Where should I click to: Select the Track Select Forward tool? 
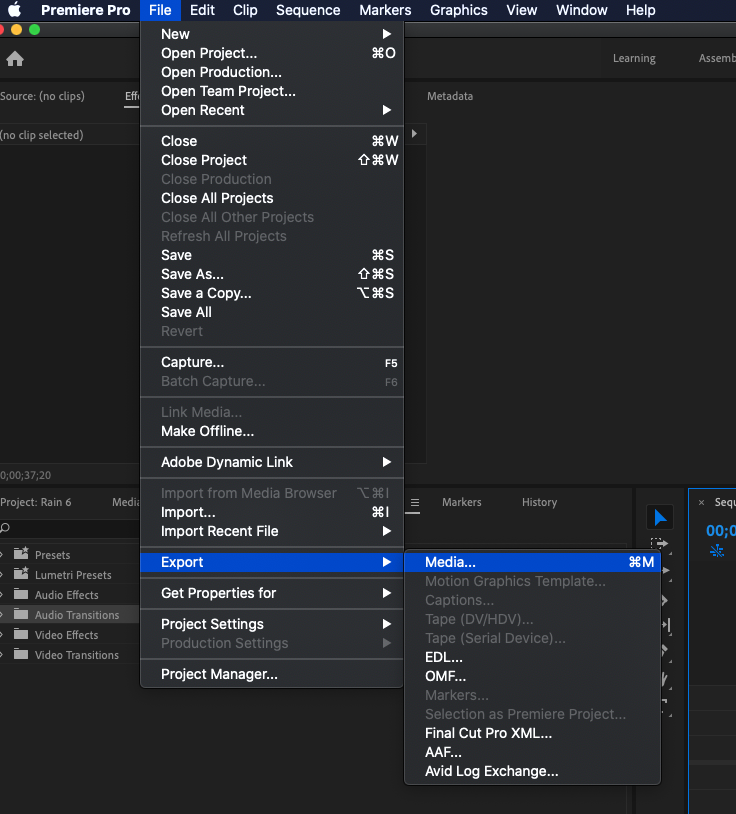(659, 546)
